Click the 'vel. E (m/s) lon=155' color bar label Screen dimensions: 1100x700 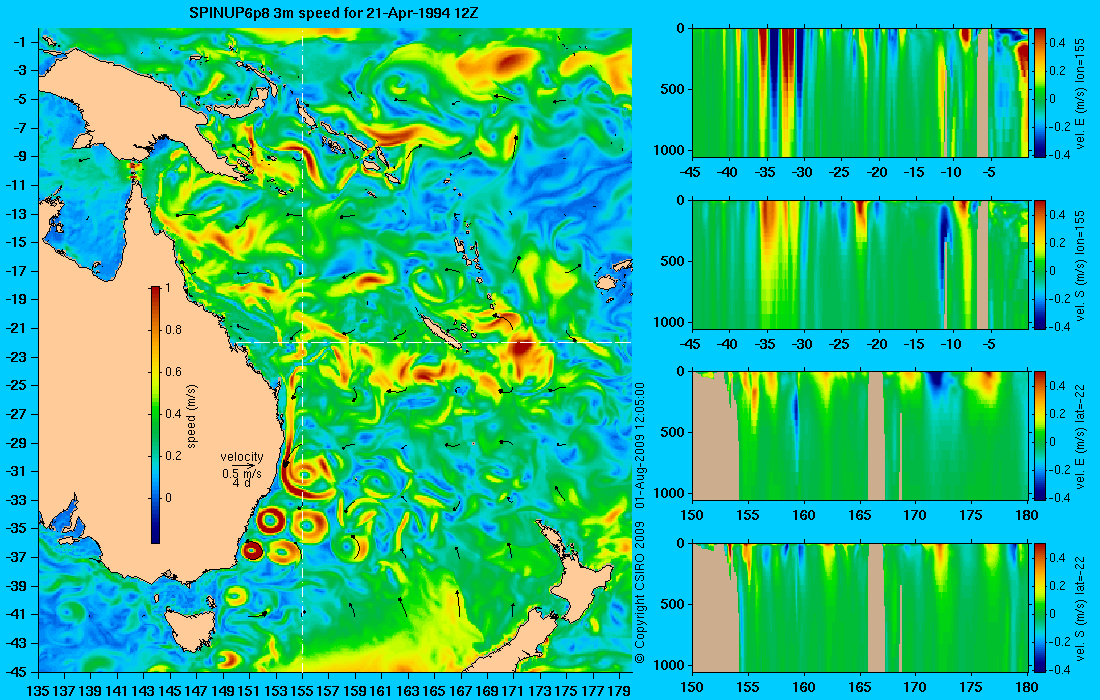point(1081,93)
